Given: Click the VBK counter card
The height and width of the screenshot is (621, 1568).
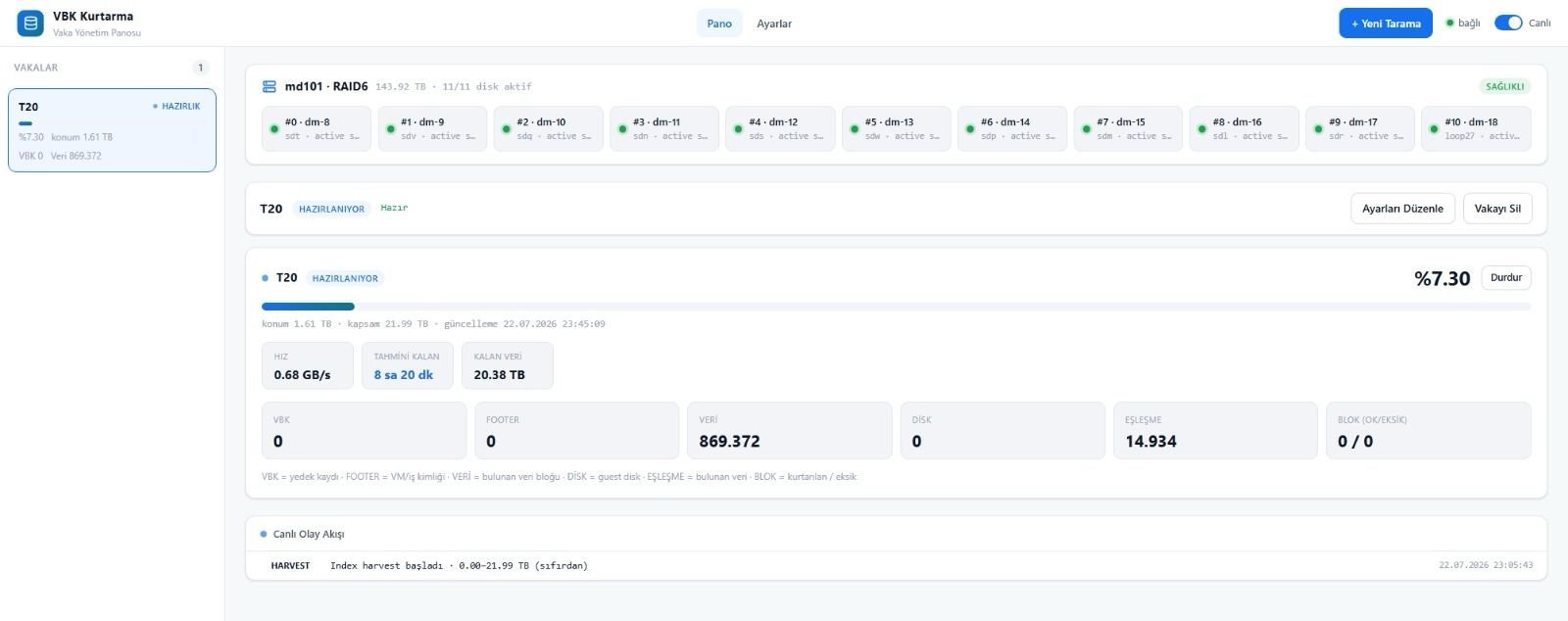Looking at the screenshot, I should (364, 430).
